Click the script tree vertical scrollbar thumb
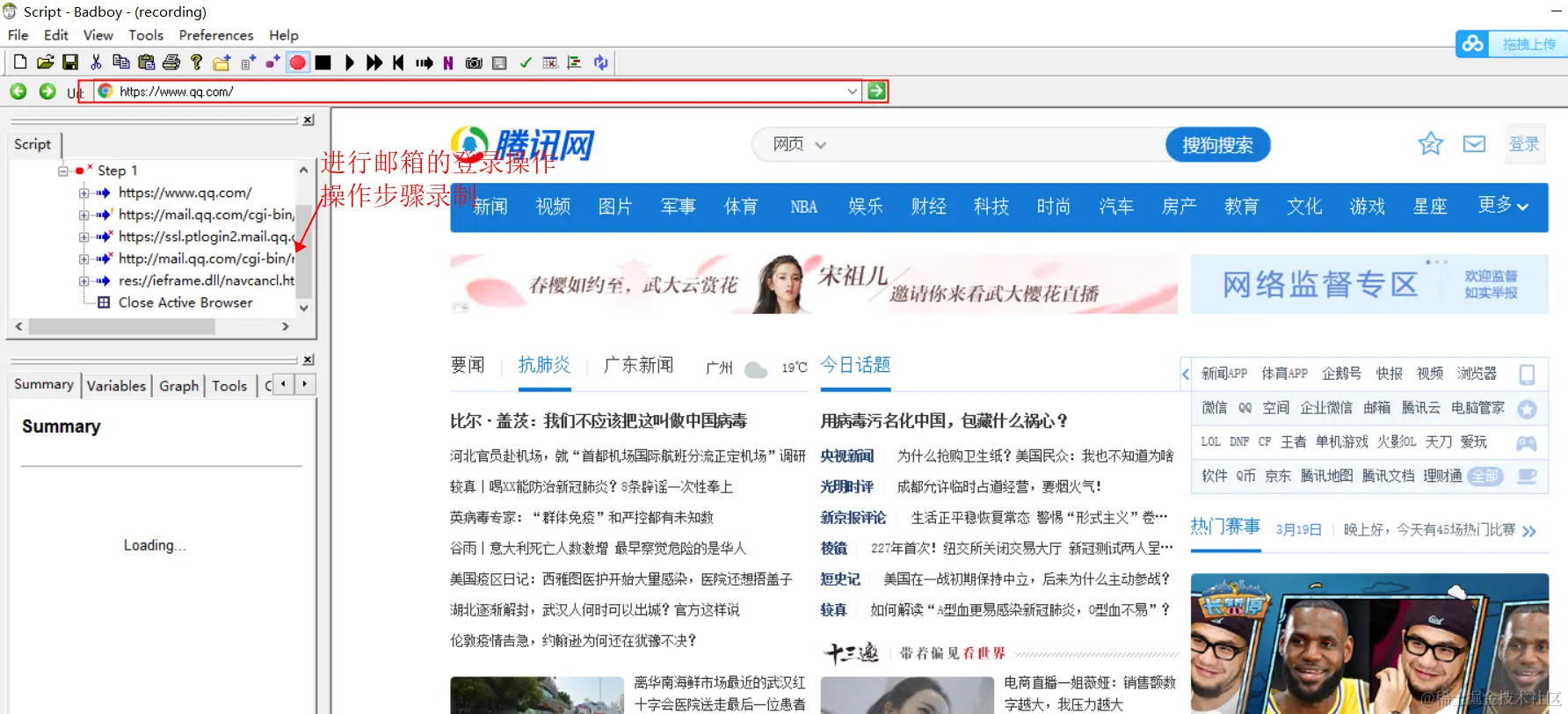Viewport: 1568px width, 714px height. click(x=303, y=251)
